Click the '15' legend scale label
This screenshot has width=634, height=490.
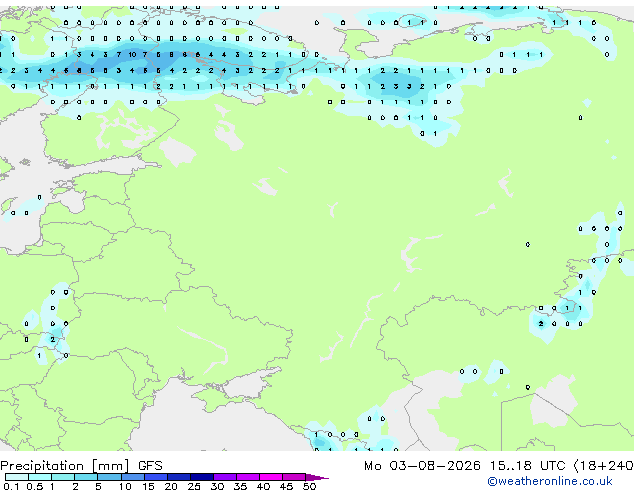[x=148, y=486]
